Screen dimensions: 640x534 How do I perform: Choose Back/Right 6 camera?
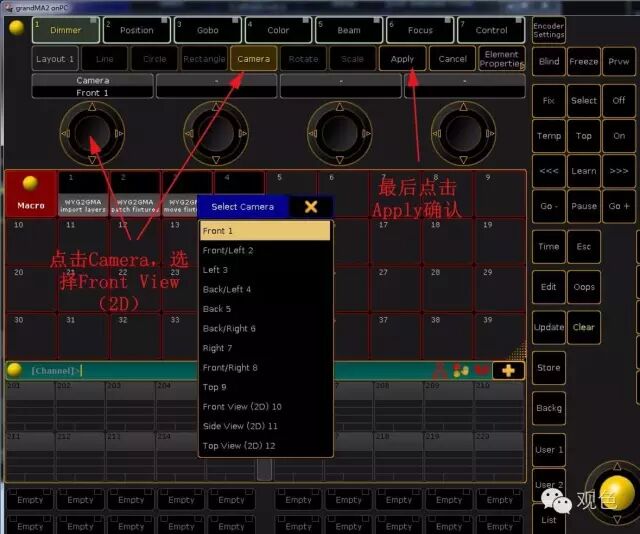click(265, 329)
